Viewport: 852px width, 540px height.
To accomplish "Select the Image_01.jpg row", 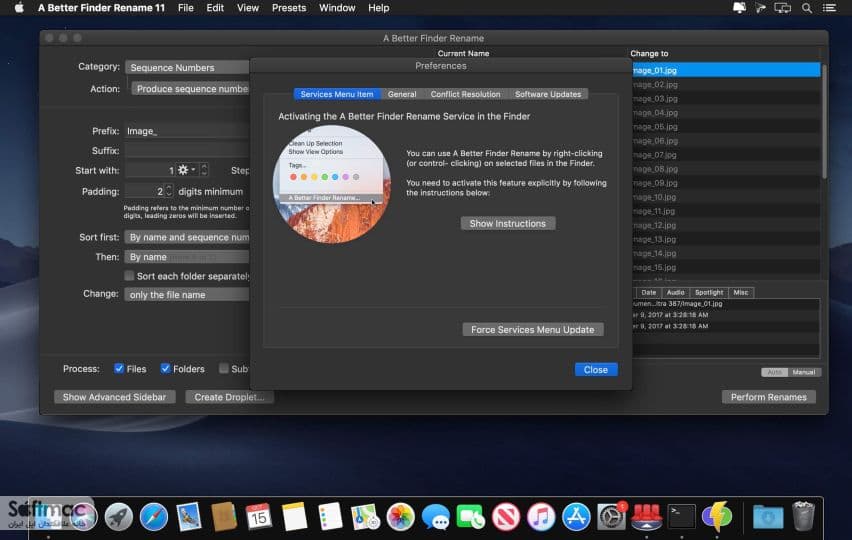I will pyautogui.click(x=726, y=70).
